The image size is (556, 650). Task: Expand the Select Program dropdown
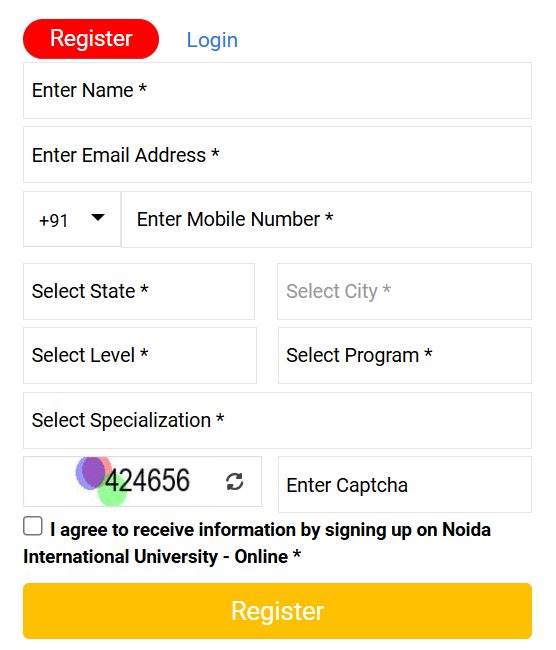point(405,355)
